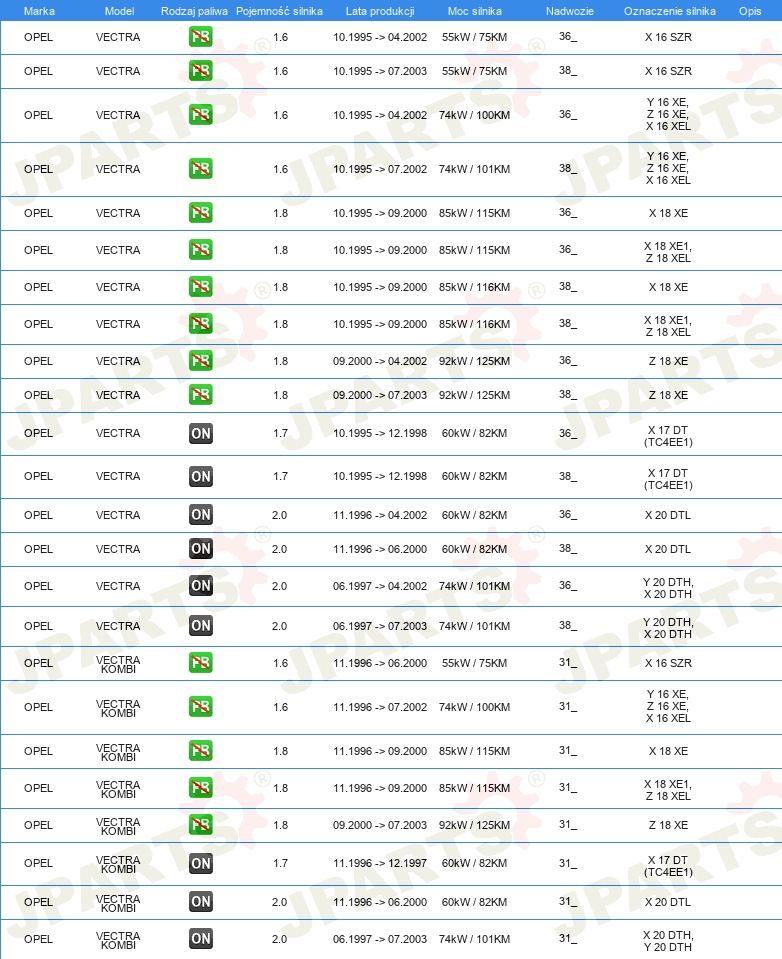Viewport: 782px width, 959px height.
Task: Click date range 11.1996 -> 12.1997
Action: pyautogui.click(x=380, y=863)
